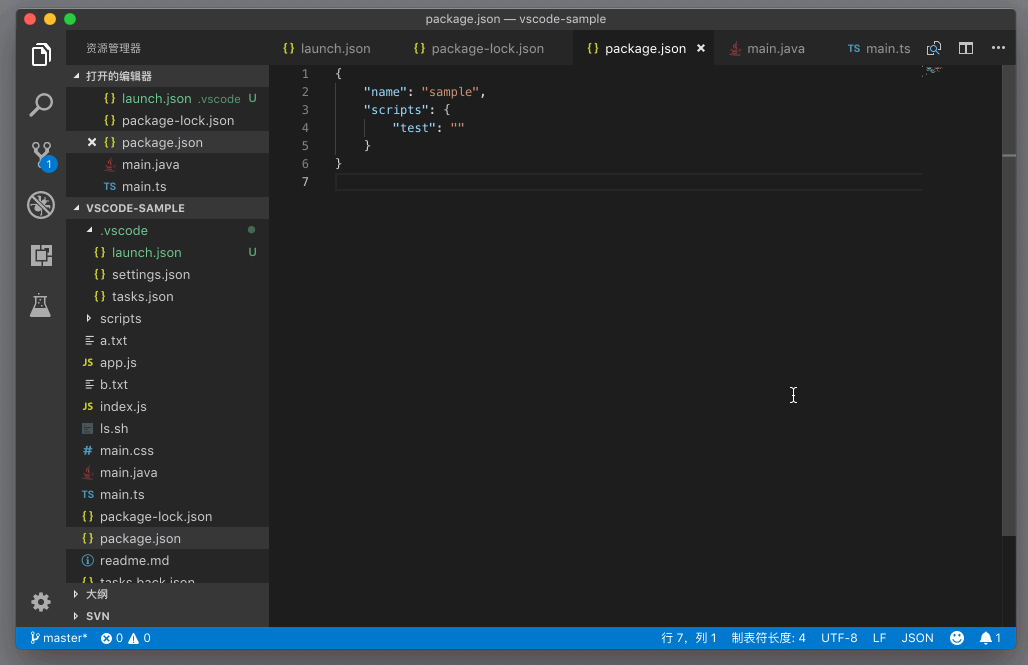Click the Manage gear icon
This screenshot has height=665, width=1028.
[x=41, y=601]
